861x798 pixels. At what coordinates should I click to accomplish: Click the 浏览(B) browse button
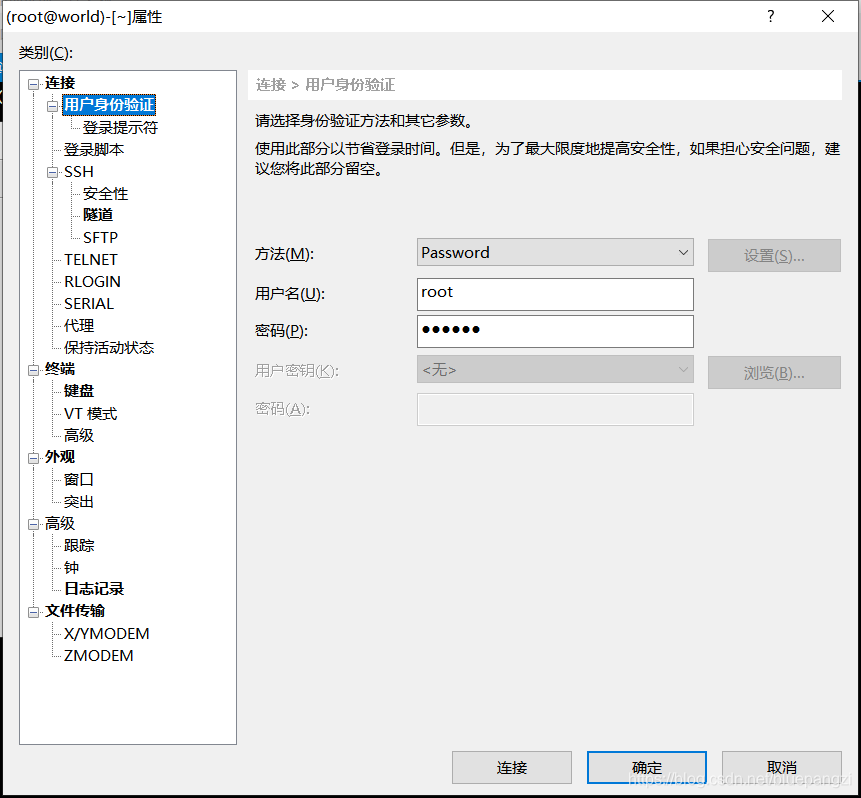tap(775, 372)
